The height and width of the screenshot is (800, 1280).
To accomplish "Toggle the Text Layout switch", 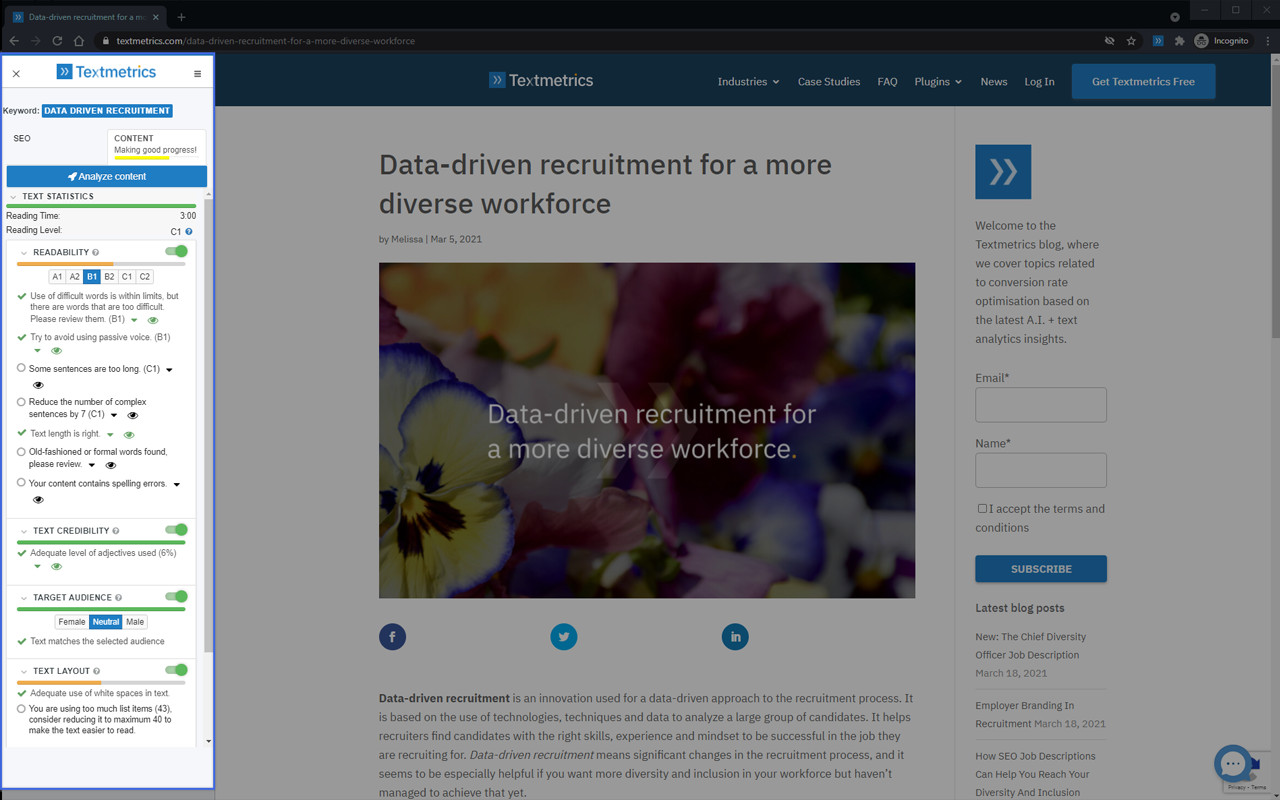I will (x=176, y=670).
